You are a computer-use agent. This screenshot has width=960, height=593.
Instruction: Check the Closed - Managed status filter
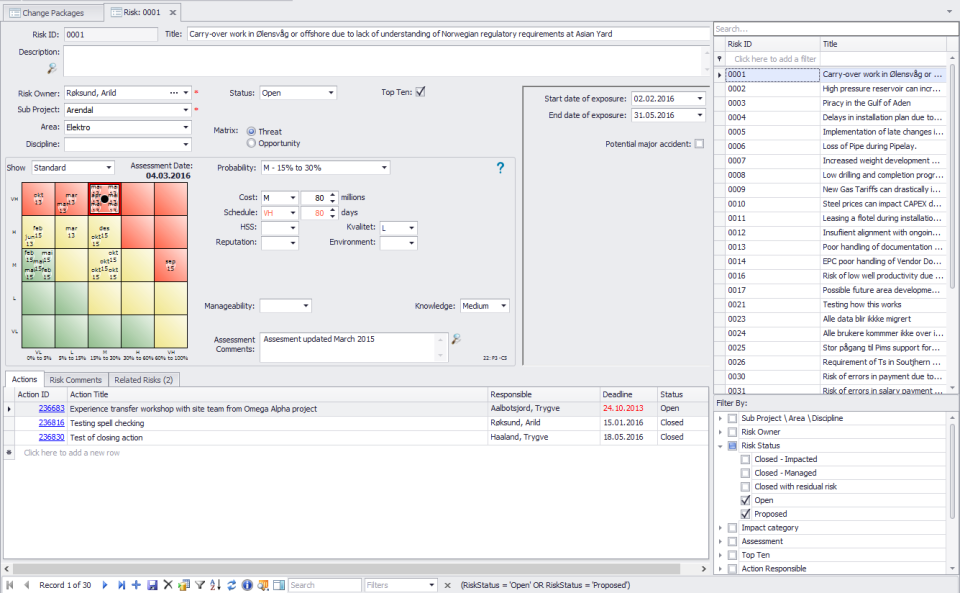(x=746, y=473)
